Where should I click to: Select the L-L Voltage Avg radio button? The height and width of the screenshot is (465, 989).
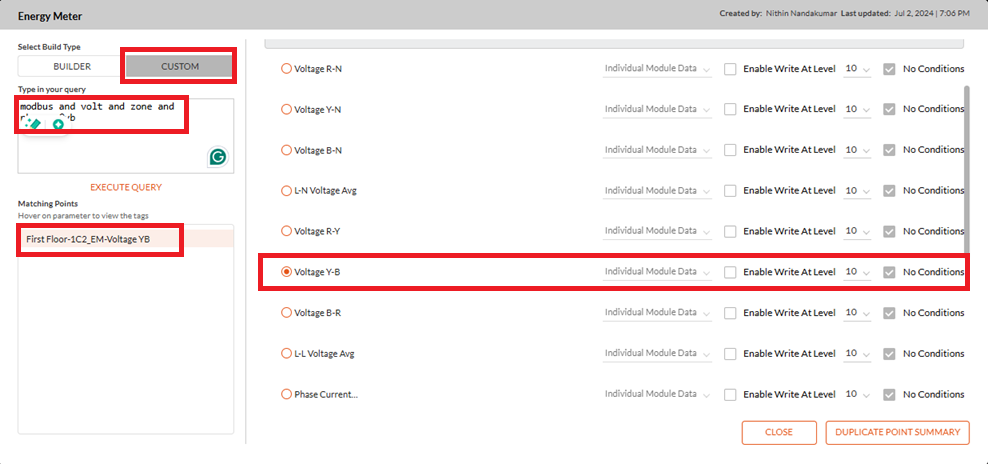[x=286, y=353]
